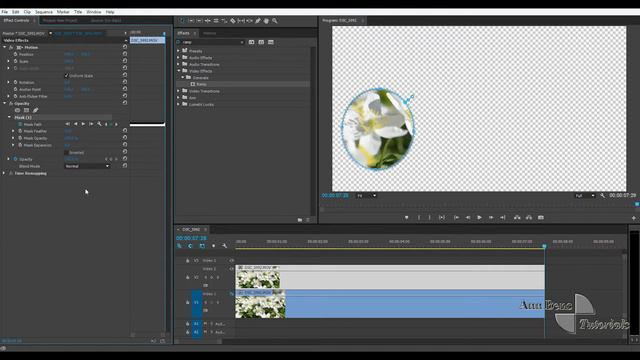Open Program monitor zoom level dropdown
This screenshot has height=360, width=640.
click(367, 196)
